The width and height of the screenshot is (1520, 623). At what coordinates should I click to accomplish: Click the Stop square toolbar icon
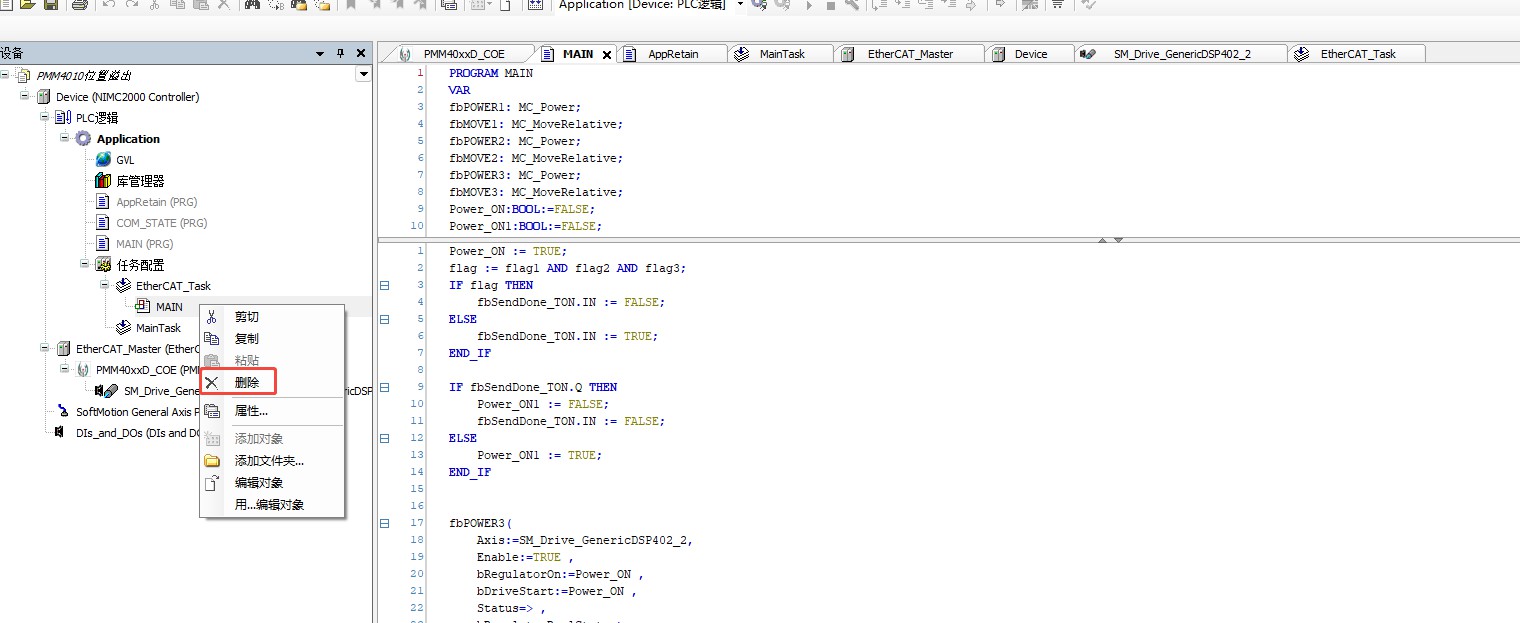829,6
